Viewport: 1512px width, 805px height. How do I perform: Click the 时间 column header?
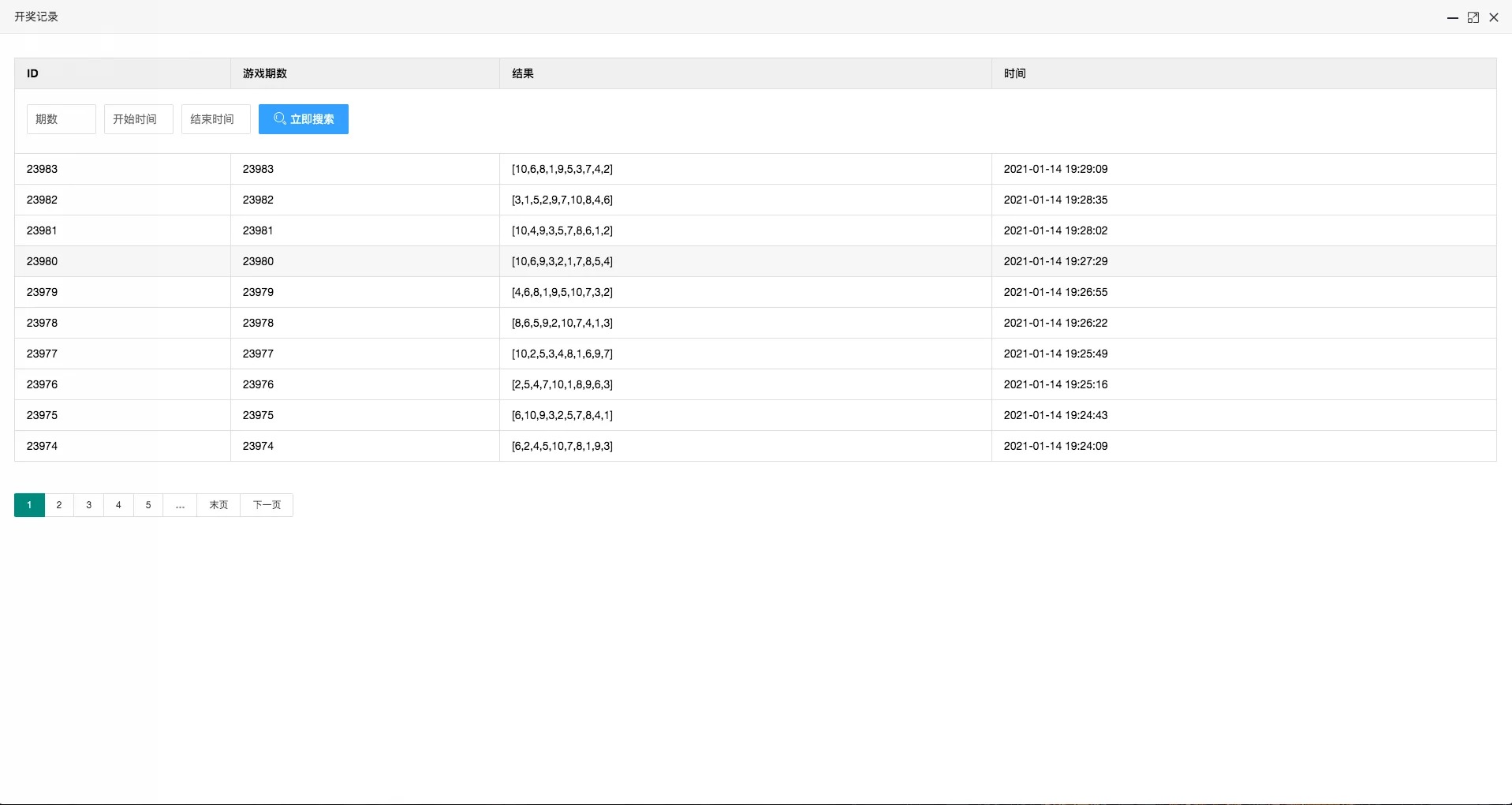pyautogui.click(x=1014, y=73)
